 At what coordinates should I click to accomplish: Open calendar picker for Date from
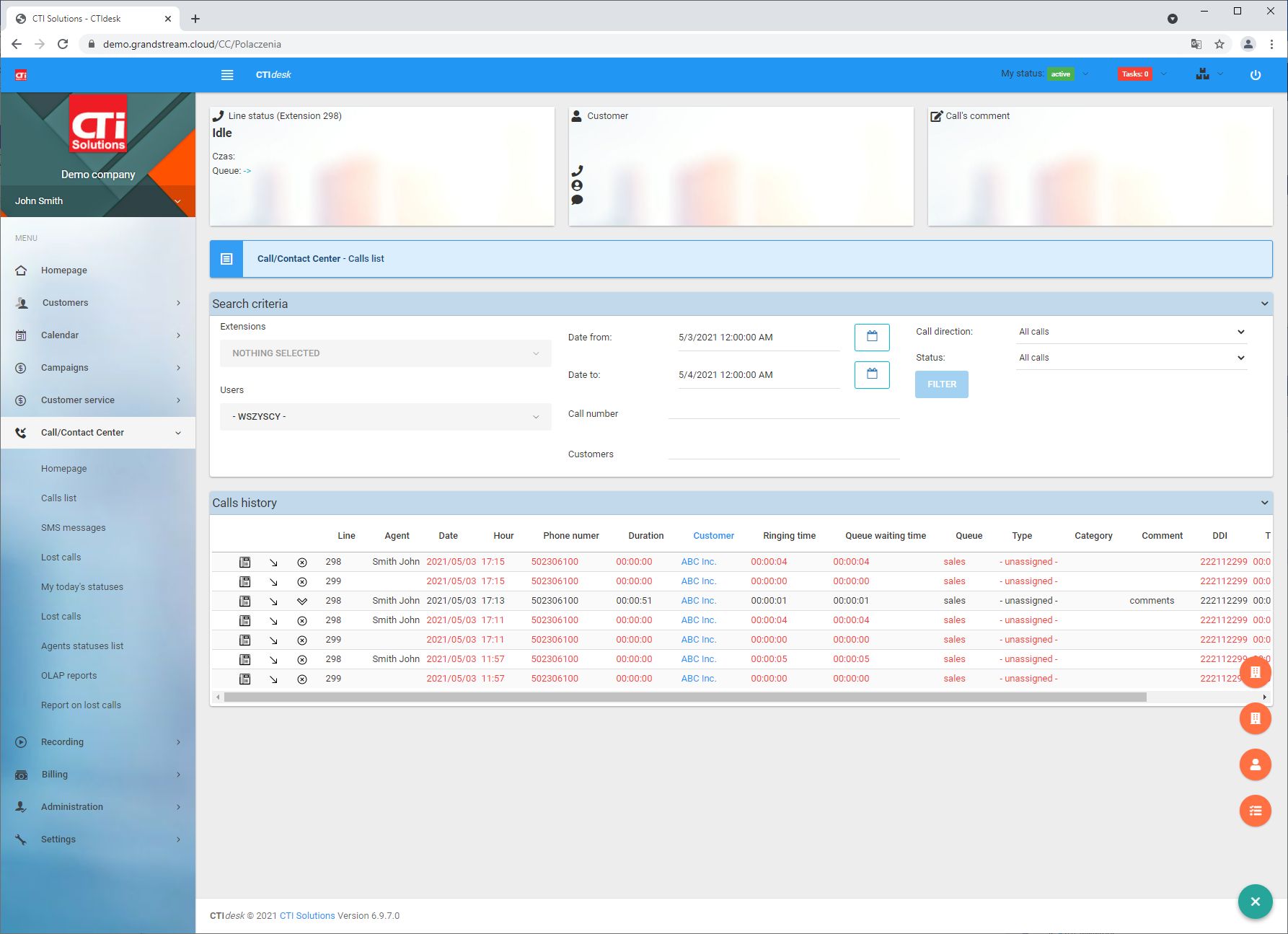pos(872,337)
